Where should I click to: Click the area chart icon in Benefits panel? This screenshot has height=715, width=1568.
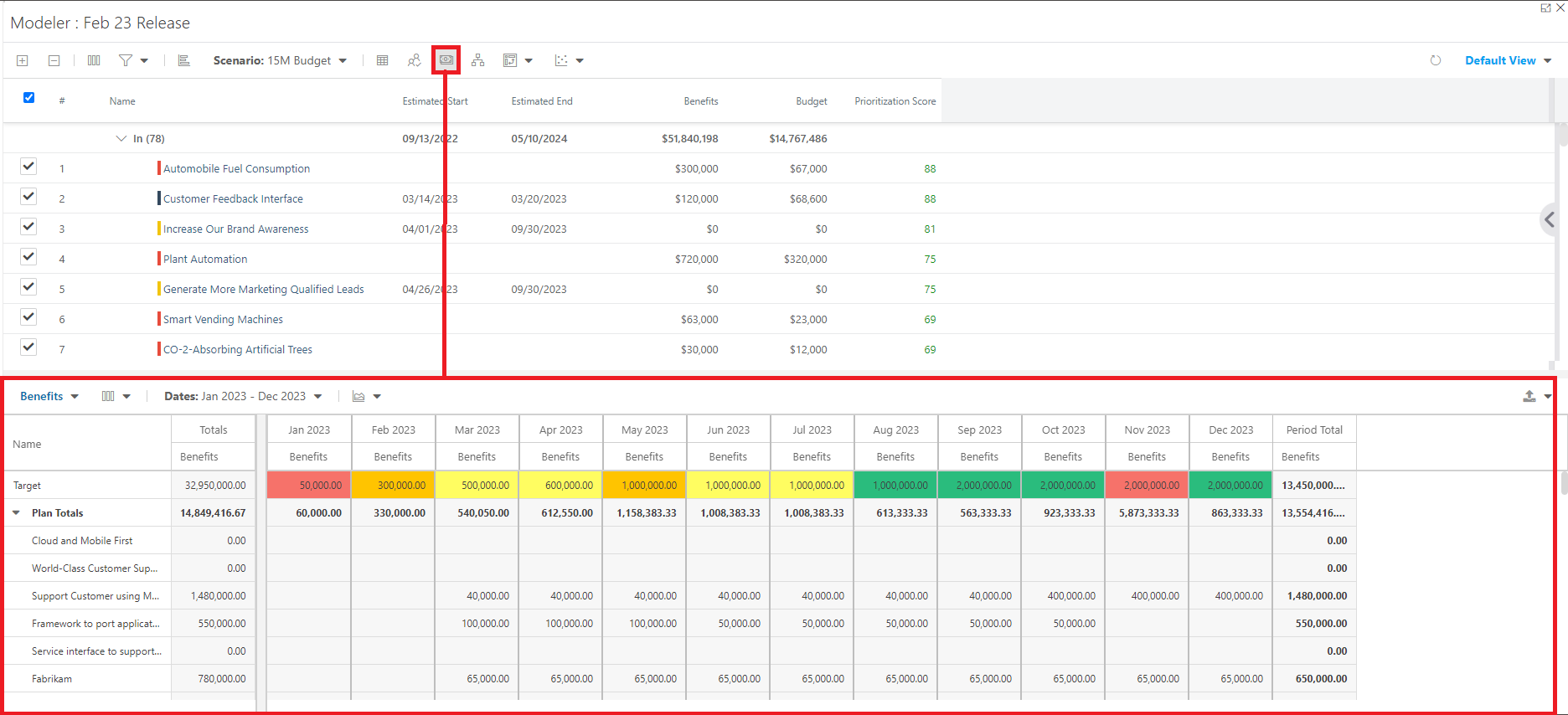pyautogui.click(x=358, y=396)
